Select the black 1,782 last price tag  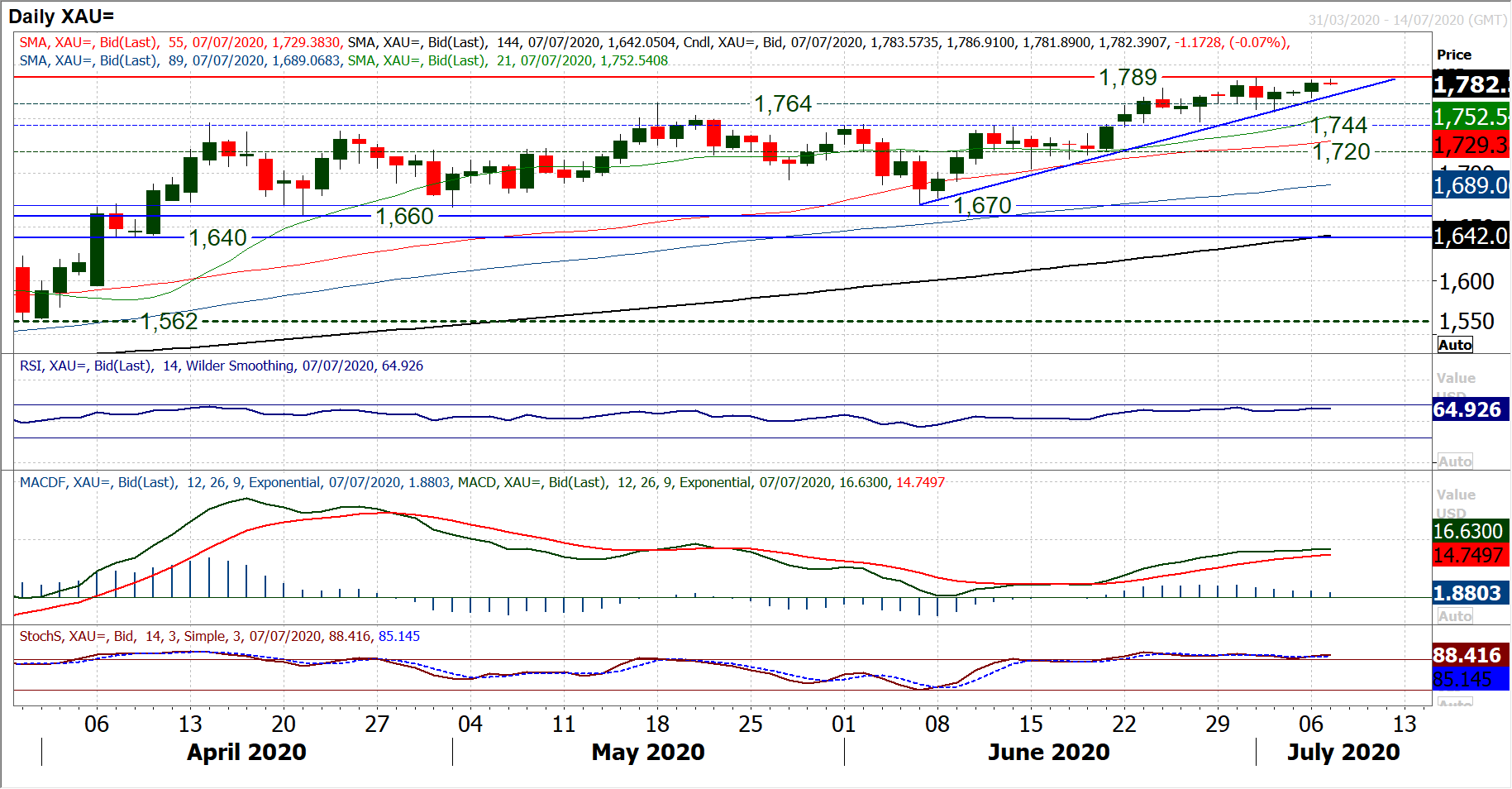pyautogui.click(x=1471, y=84)
